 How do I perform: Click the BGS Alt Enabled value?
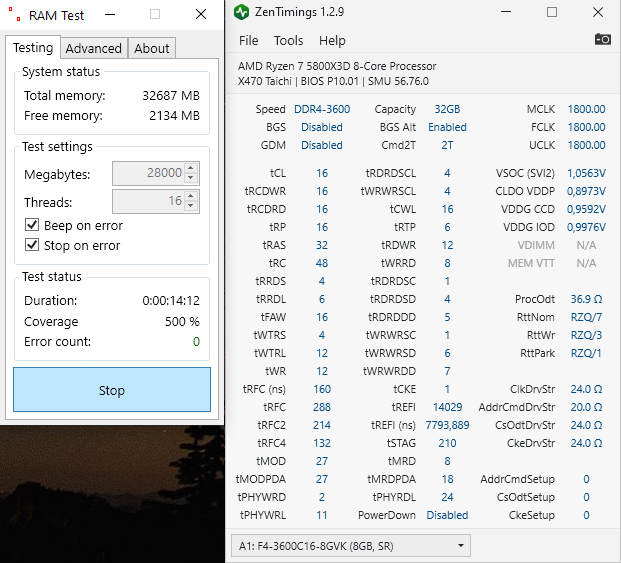447,127
